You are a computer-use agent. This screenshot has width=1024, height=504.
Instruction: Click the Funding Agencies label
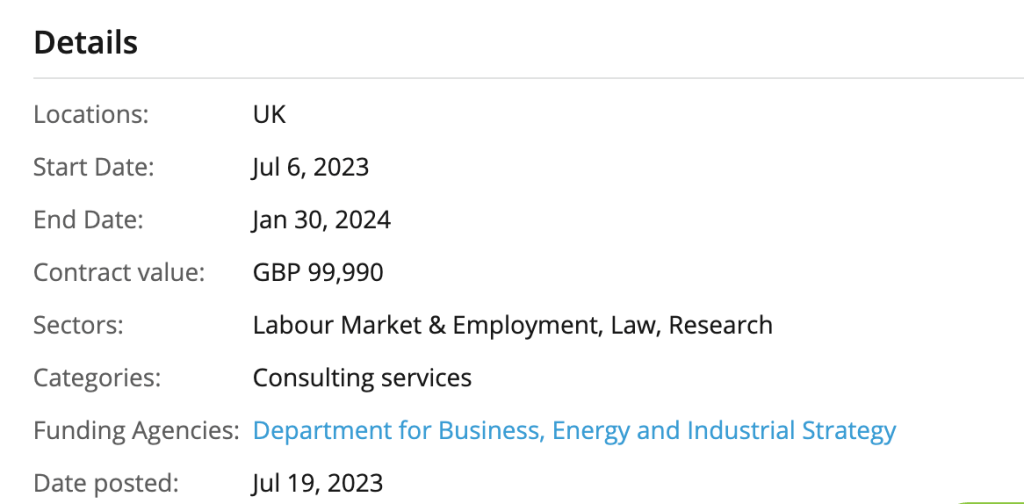[x=136, y=431]
